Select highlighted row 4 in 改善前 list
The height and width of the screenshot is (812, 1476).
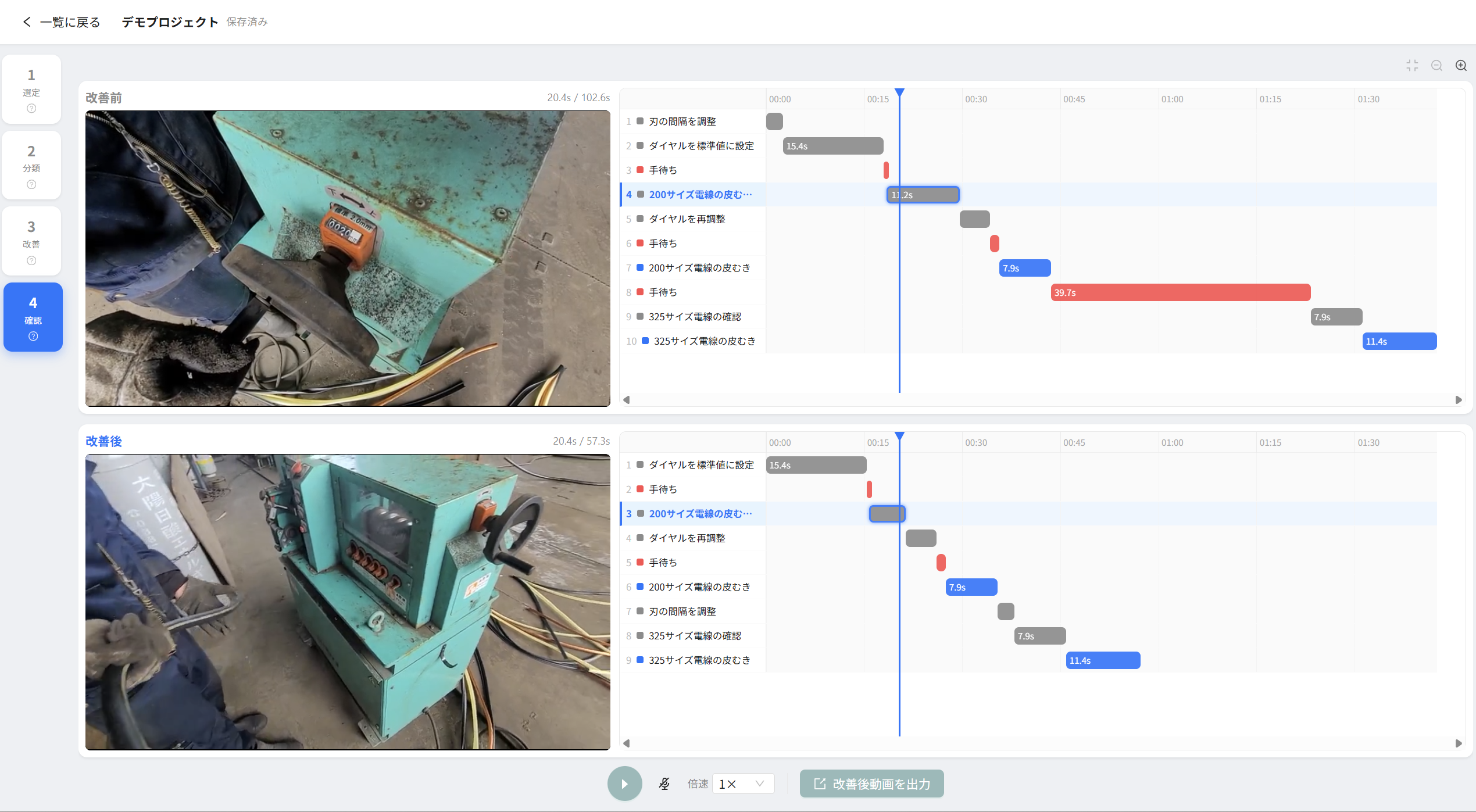(693, 195)
